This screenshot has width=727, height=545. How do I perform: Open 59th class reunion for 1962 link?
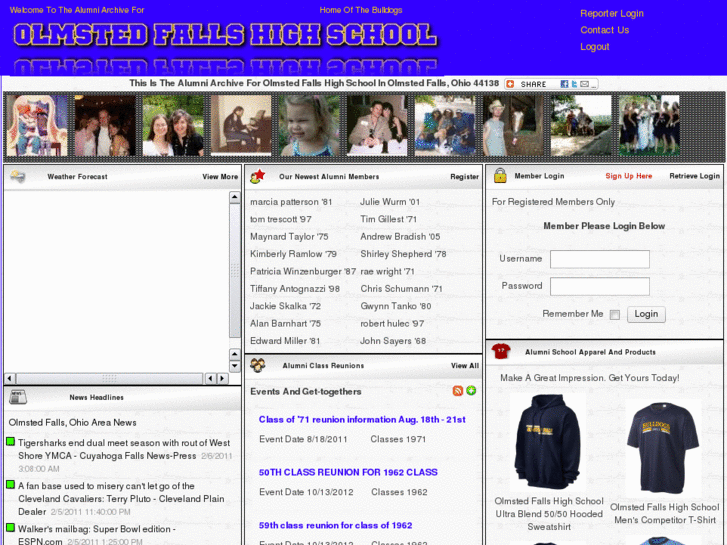335,525
